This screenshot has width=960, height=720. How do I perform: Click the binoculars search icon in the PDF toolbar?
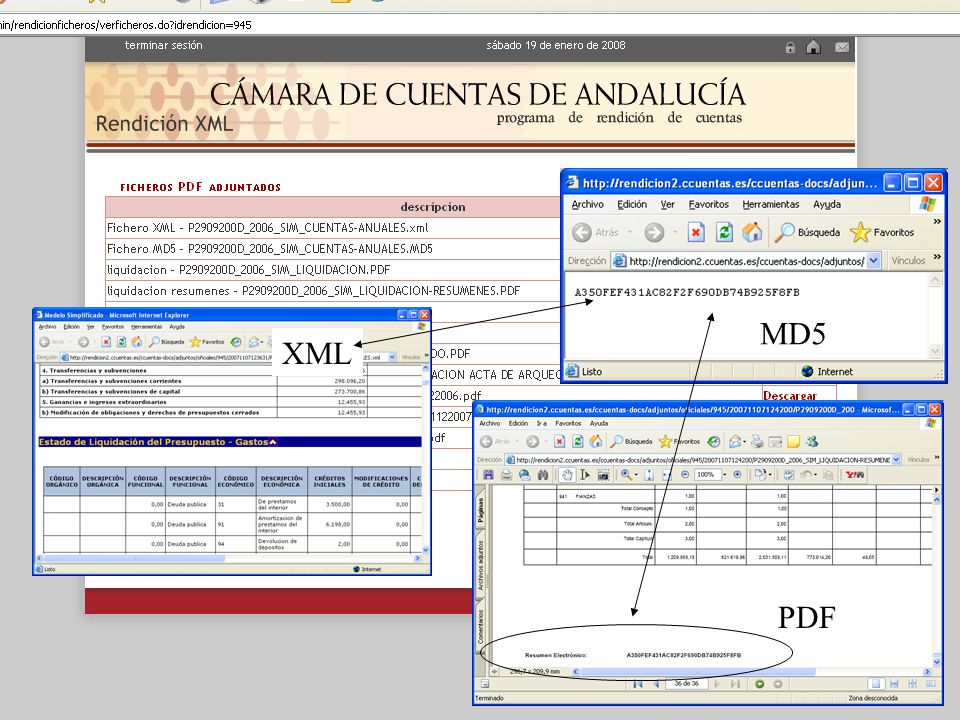point(543,474)
